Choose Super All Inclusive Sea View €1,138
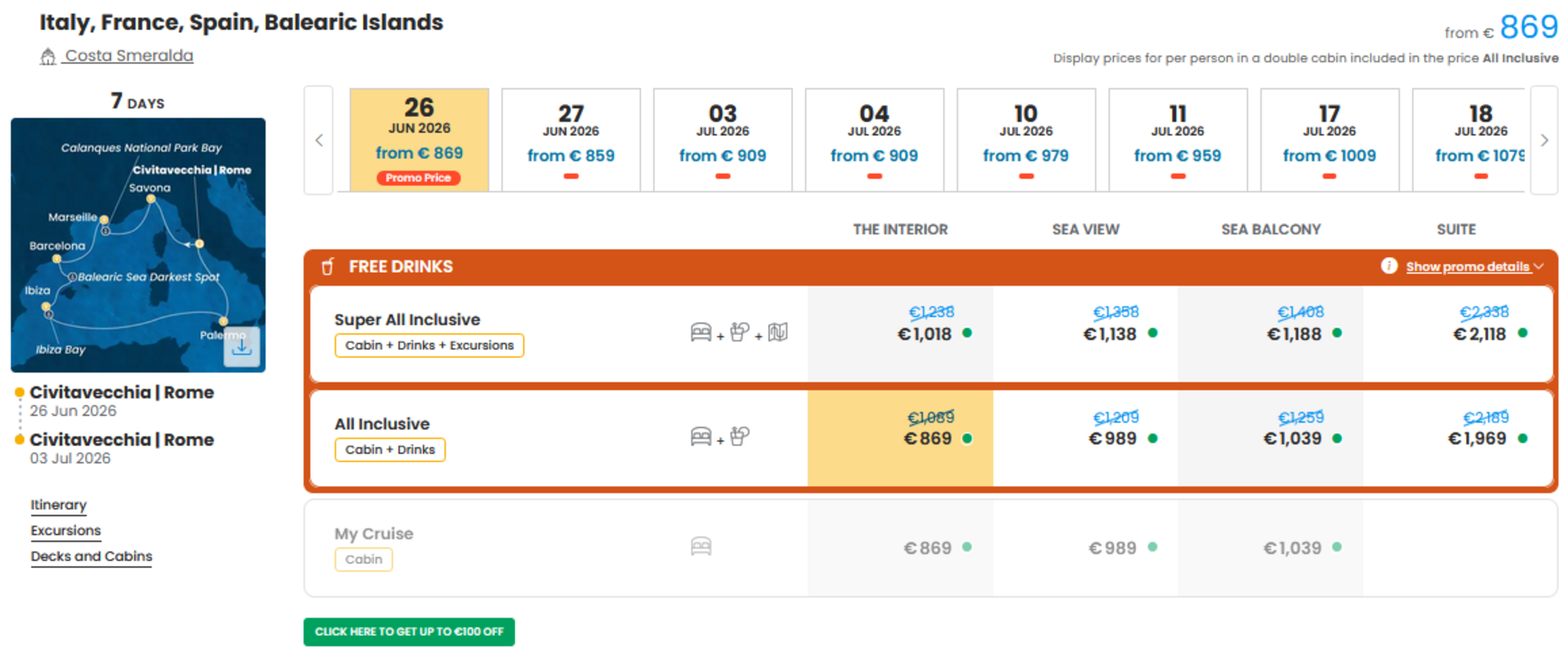The width and height of the screenshot is (1568, 649). pyautogui.click(x=1086, y=333)
